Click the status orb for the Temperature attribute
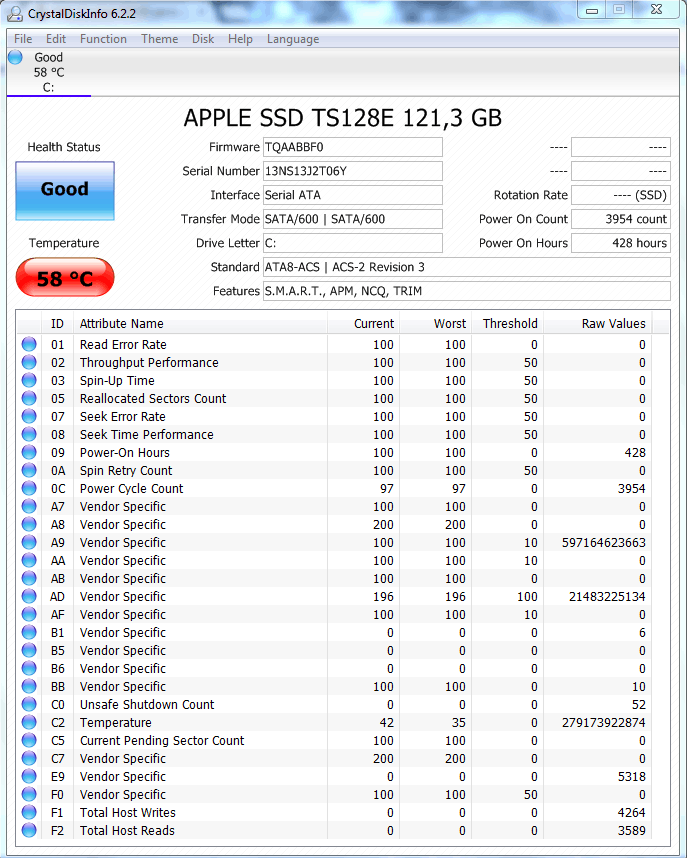The height and width of the screenshot is (858, 687). pyautogui.click(x=29, y=722)
